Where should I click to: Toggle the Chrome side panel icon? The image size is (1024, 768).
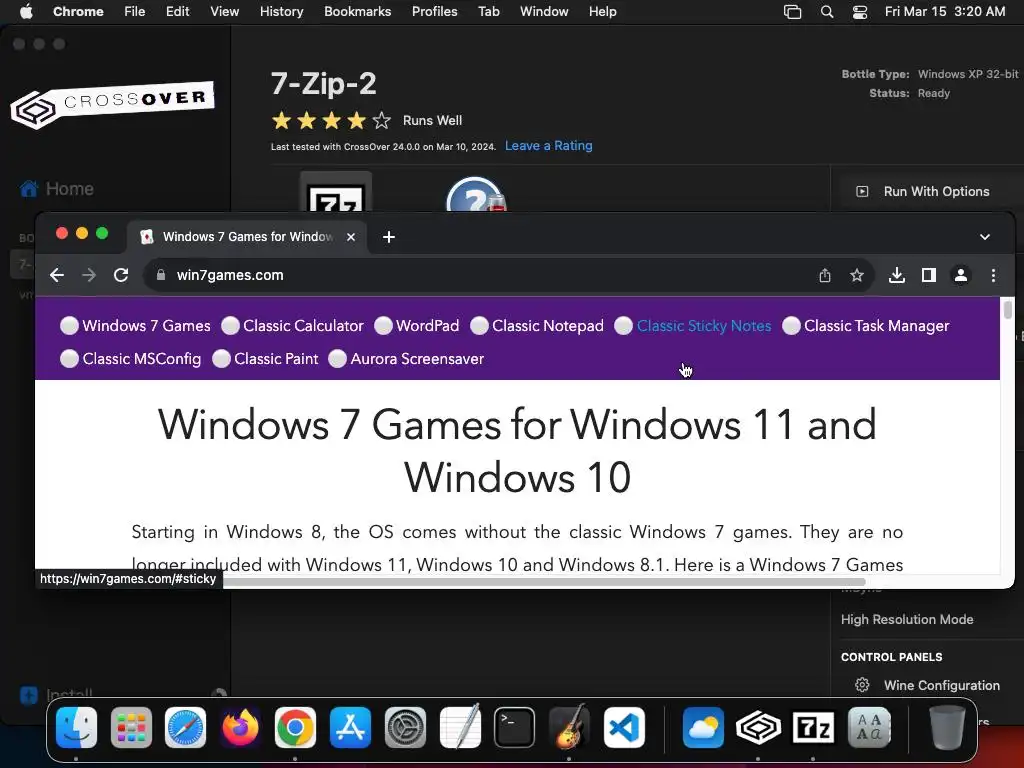[x=929, y=275]
